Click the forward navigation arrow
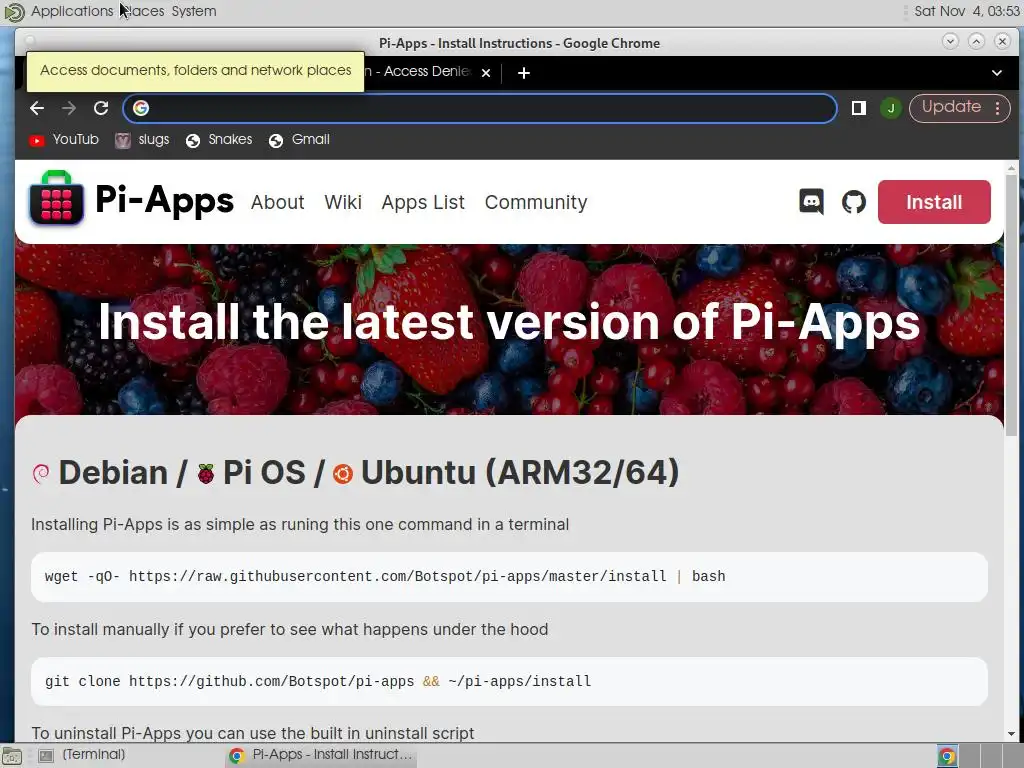The height and width of the screenshot is (768, 1024). pos(69,108)
